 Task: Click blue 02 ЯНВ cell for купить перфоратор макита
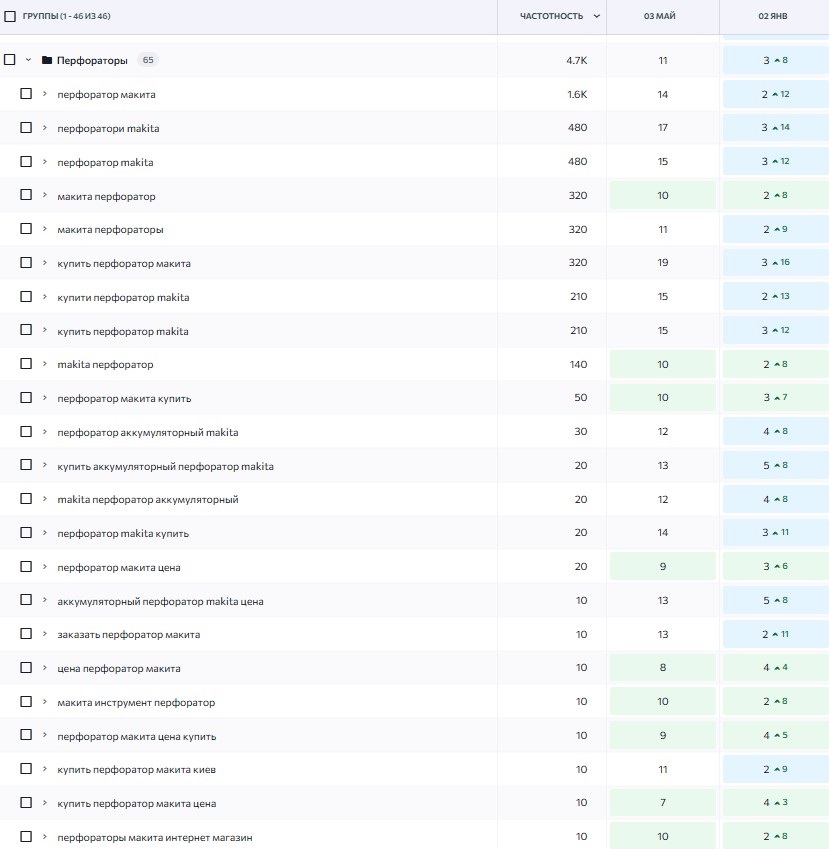coord(774,263)
